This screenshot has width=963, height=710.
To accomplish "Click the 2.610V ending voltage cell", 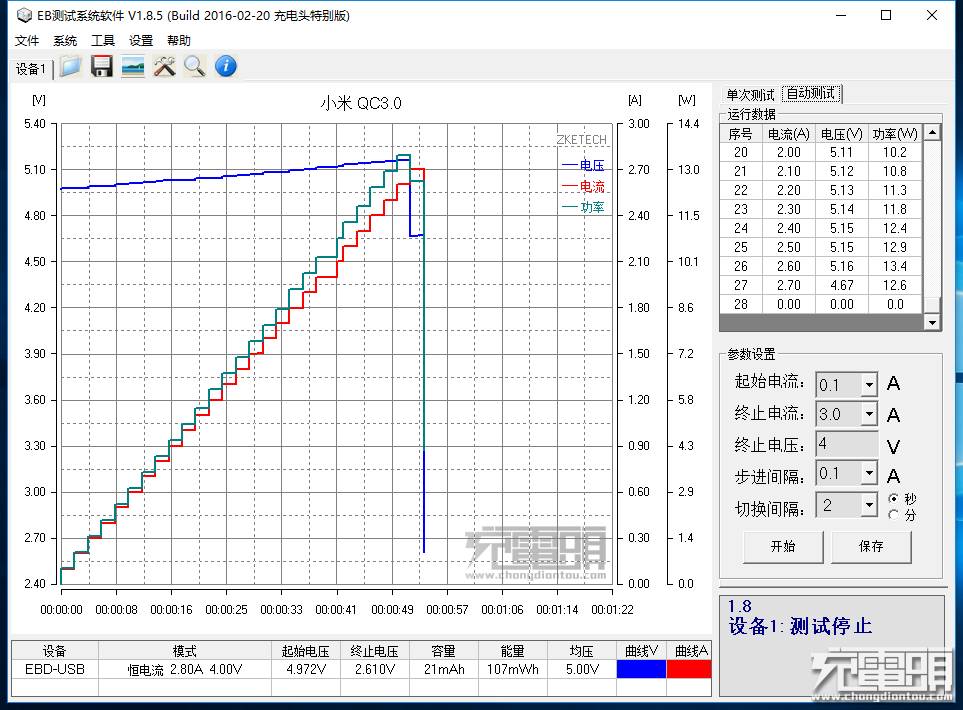I will pyautogui.click(x=375, y=669).
